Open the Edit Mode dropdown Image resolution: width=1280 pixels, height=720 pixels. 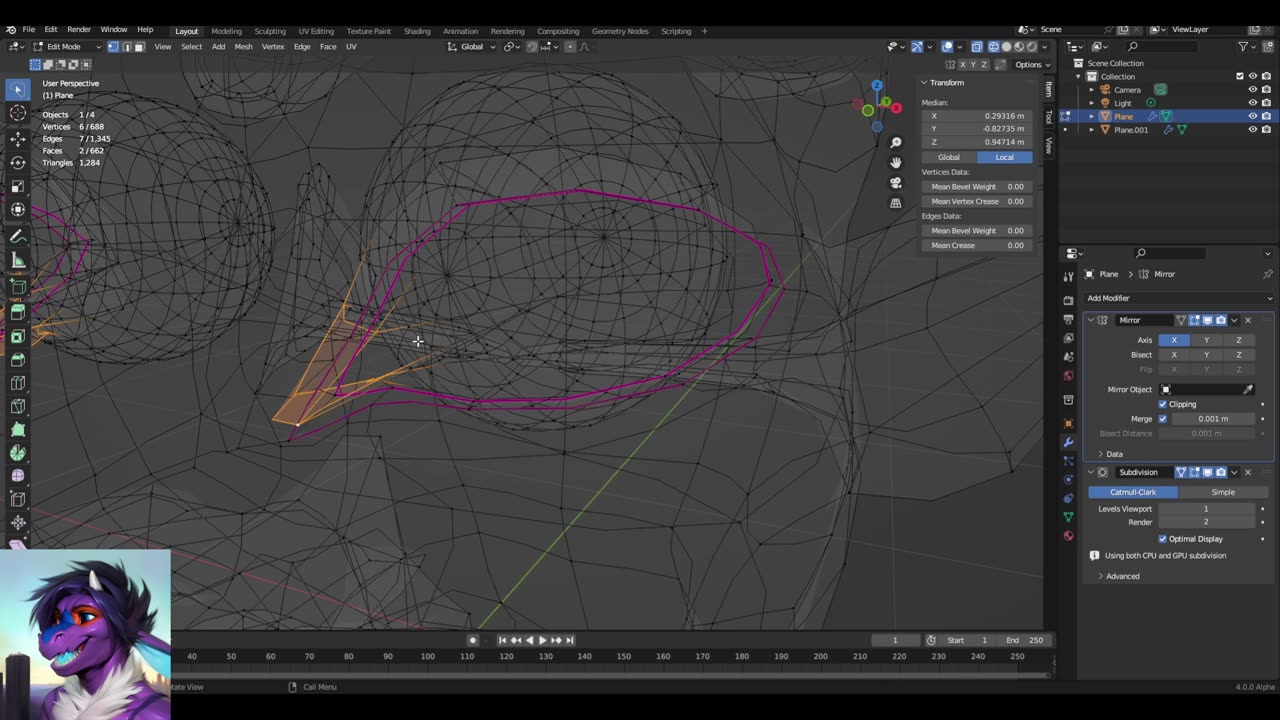point(68,46)
